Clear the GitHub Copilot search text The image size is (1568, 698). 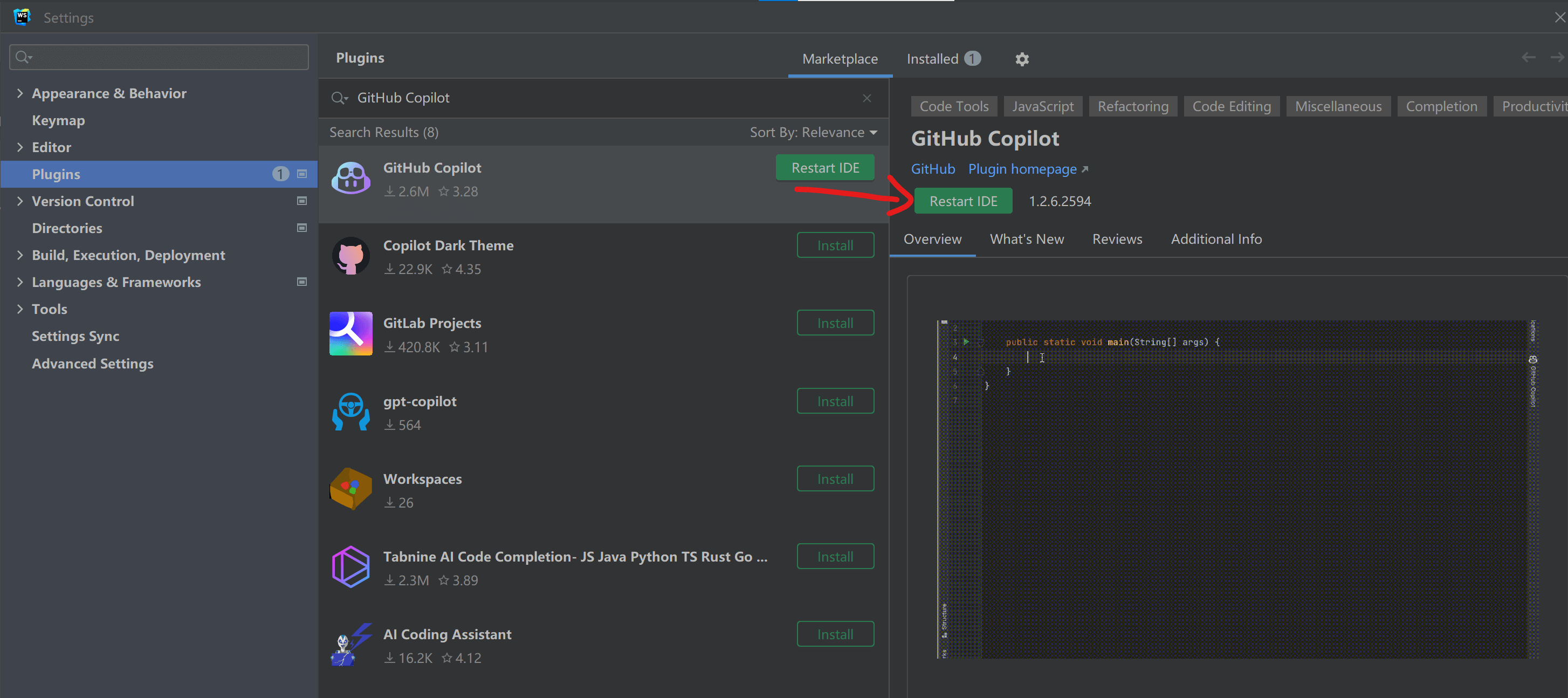point(867,98)
